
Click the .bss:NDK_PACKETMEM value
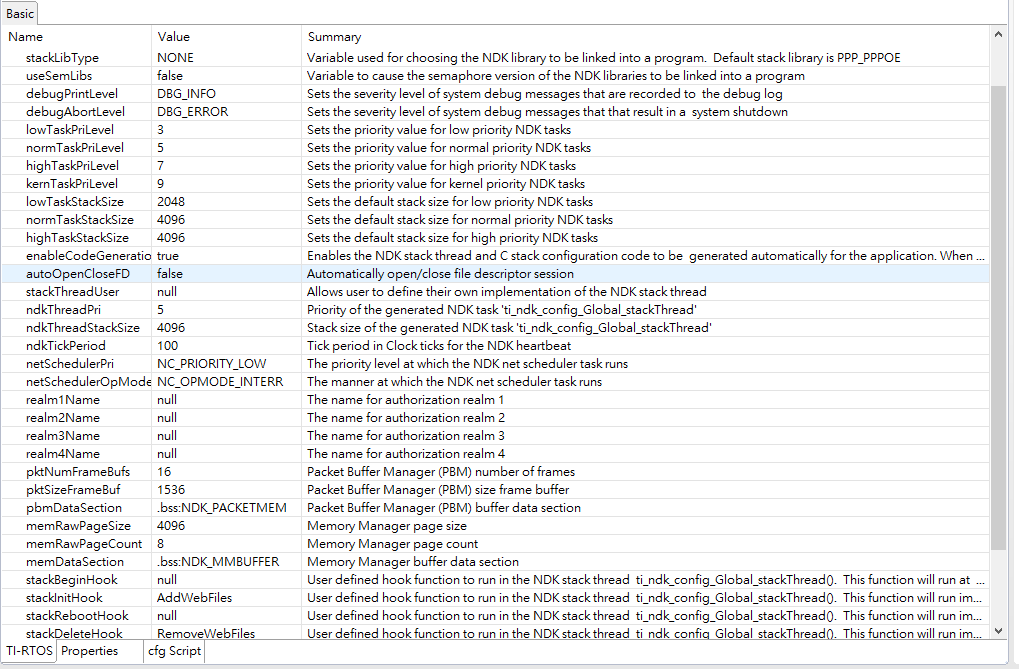[222, 508]
